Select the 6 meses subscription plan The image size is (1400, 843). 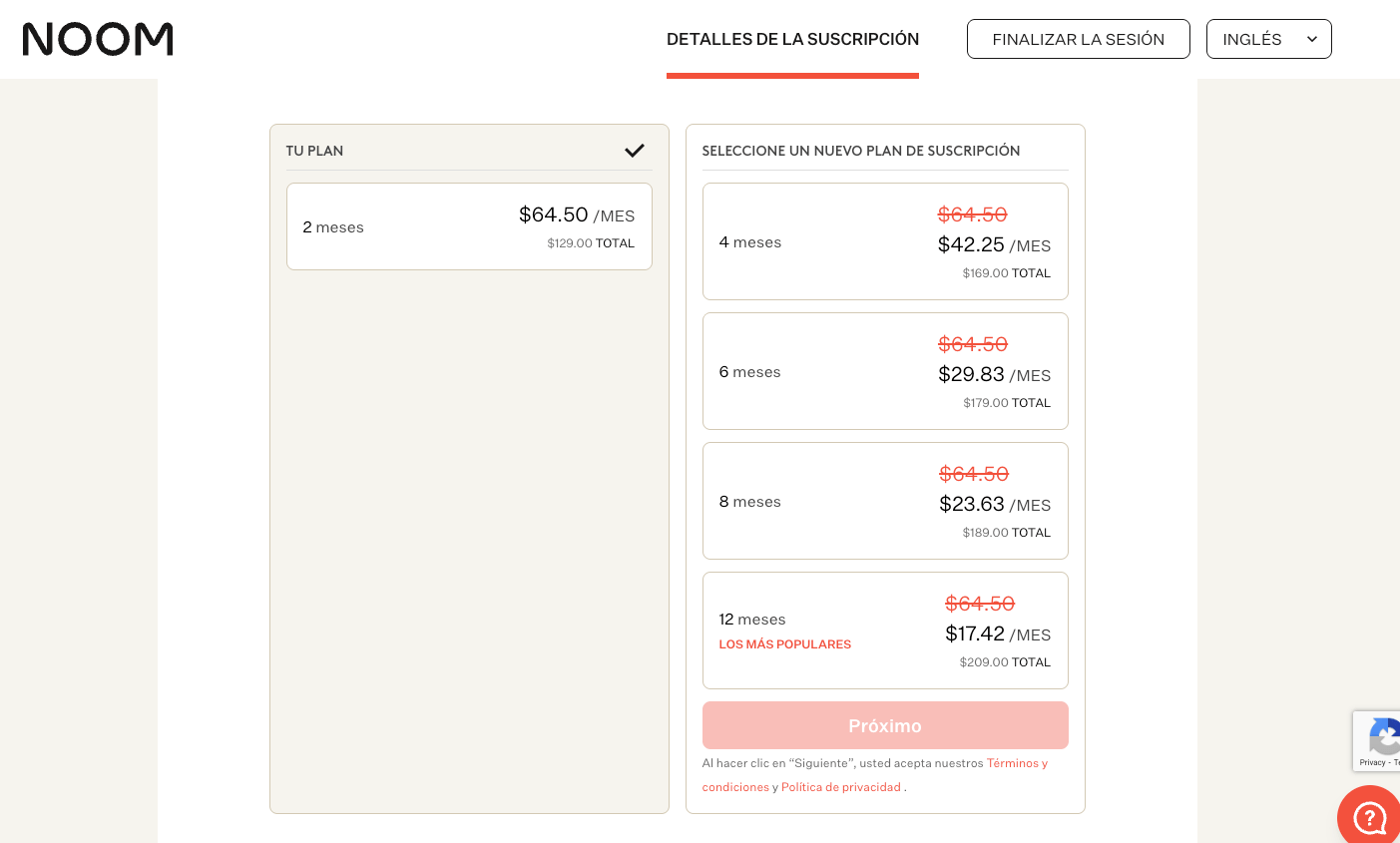pyautogui.click(x=885, y=371)
